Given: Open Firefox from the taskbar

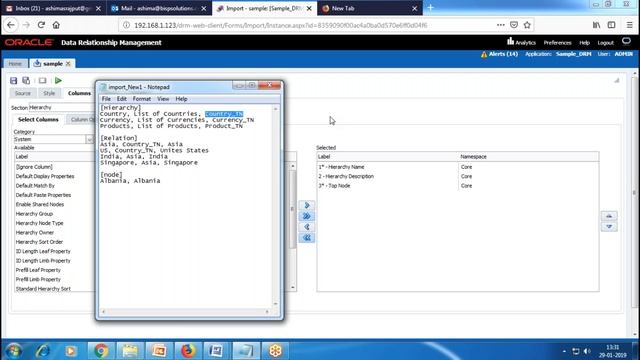Looking at the screenshot, I should [x=188, y=351].
